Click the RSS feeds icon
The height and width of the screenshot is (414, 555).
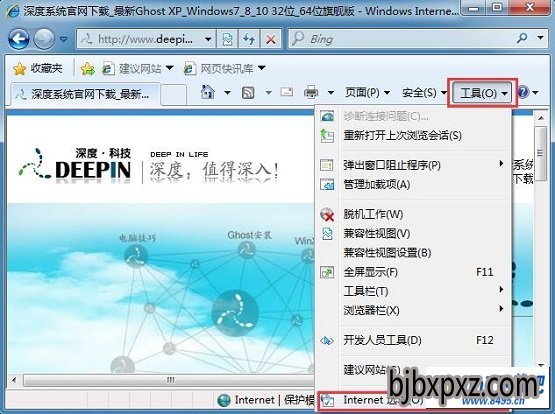248,93
